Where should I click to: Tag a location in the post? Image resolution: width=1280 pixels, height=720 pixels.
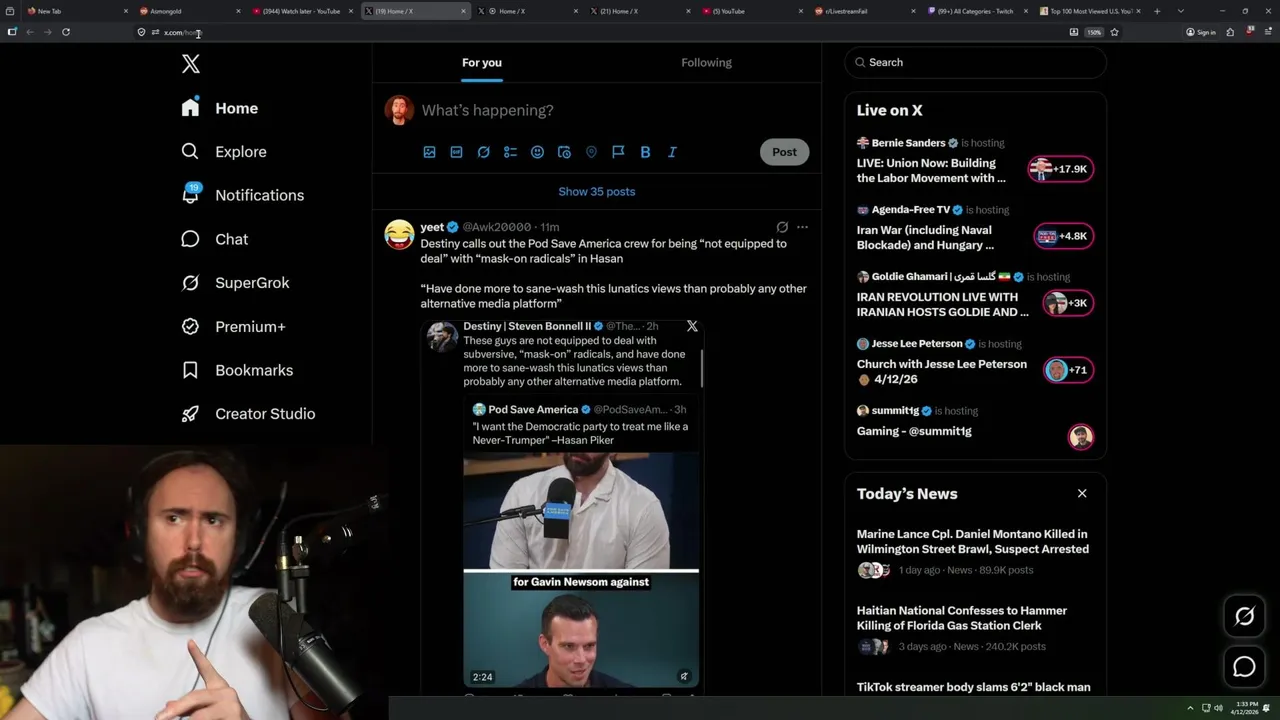coord(591,152)
